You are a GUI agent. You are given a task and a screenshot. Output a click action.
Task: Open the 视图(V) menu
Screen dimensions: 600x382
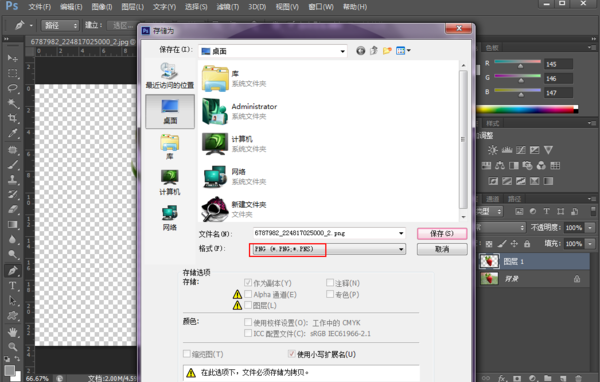click(x=287, y=7)
